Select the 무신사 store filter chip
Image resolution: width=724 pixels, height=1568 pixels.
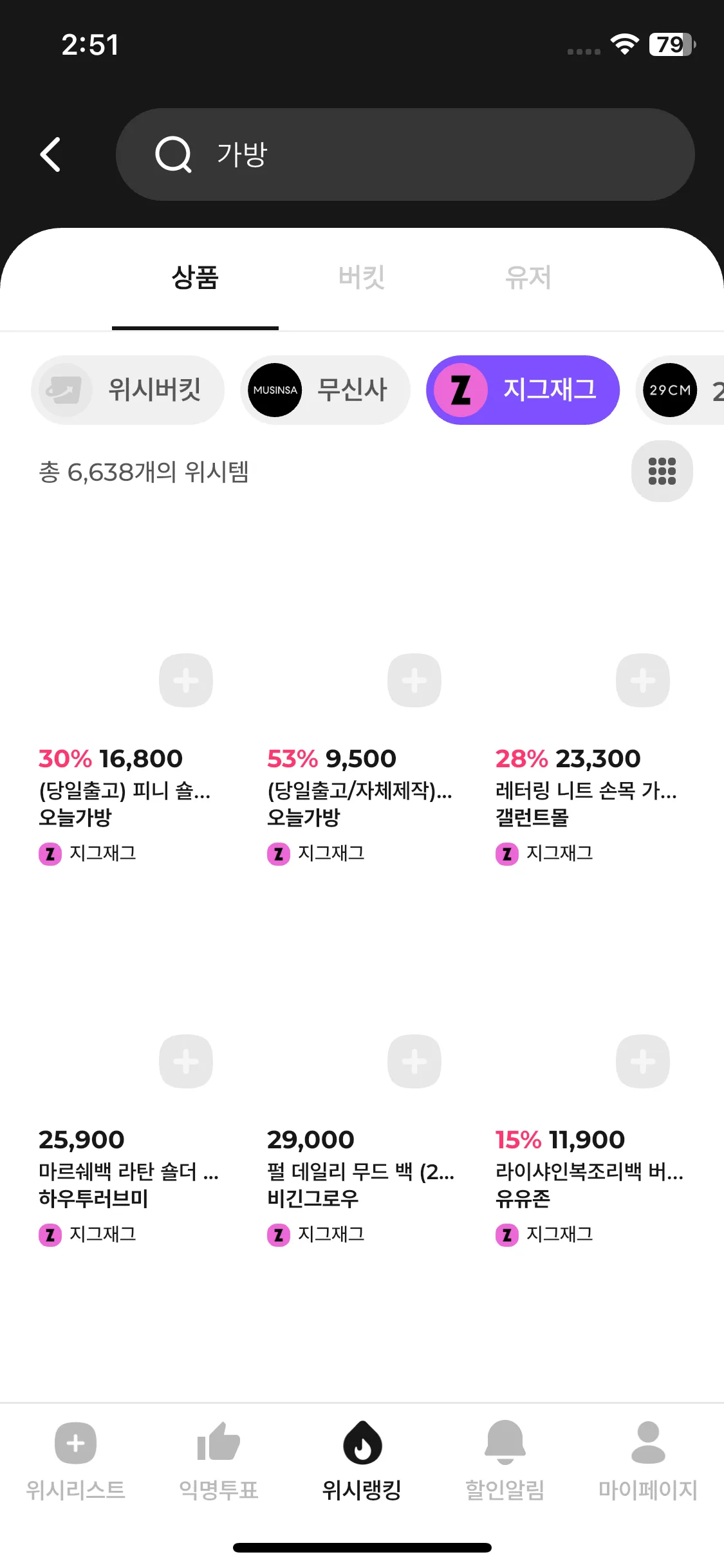click(x=325, y=390)
